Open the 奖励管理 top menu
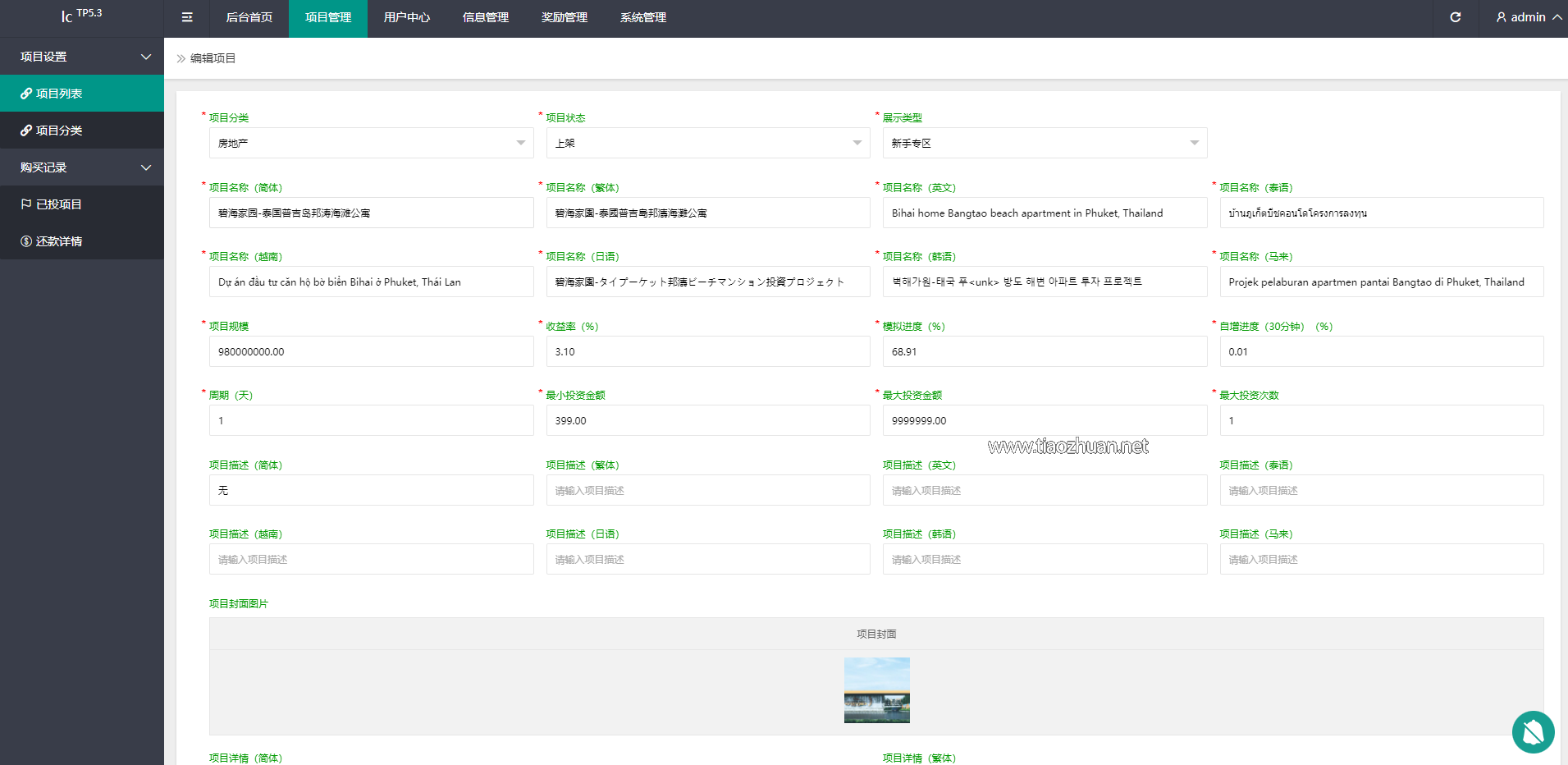 pyautogui.click(x=565, y=17)
